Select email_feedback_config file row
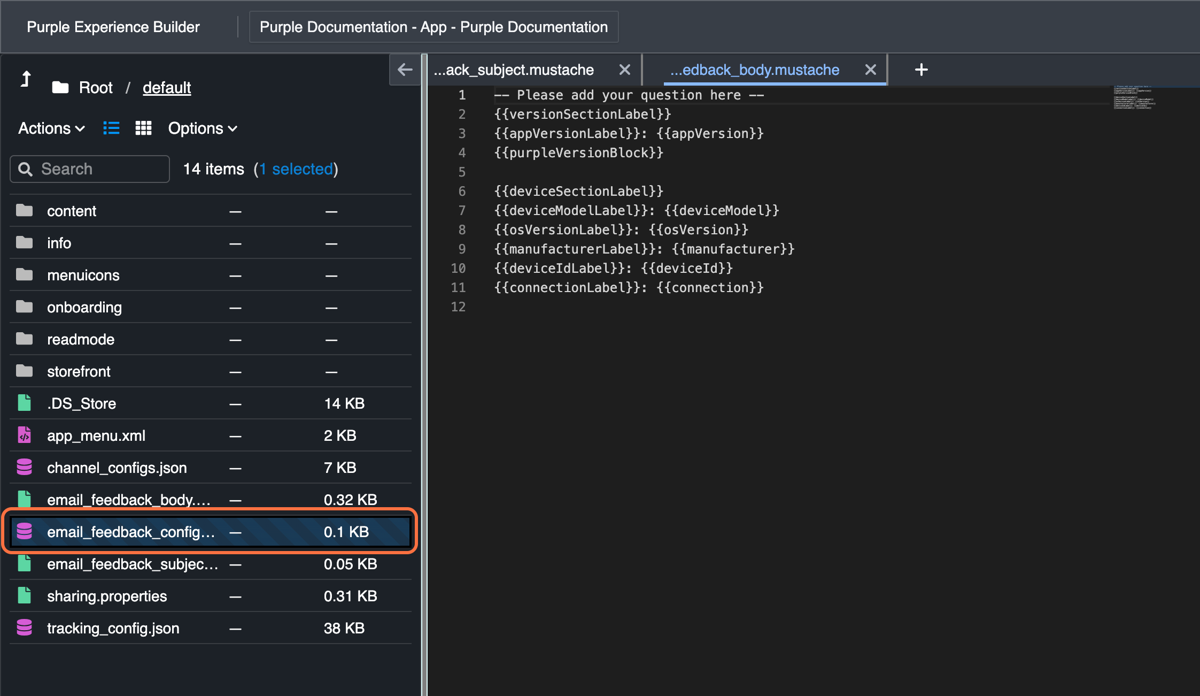The height and width of the screenshot is (696, 1200). (211, 532)
